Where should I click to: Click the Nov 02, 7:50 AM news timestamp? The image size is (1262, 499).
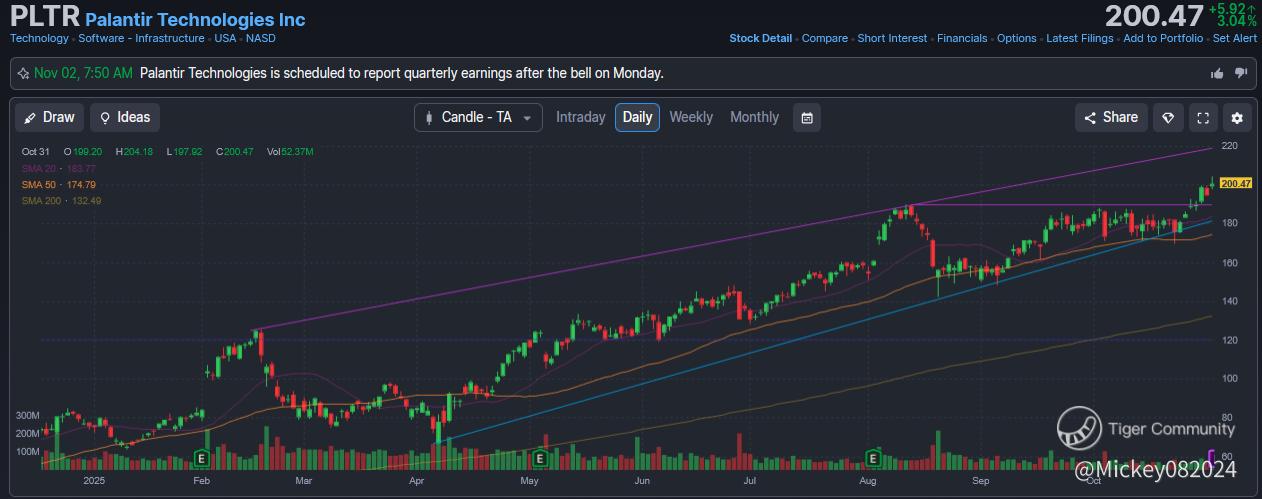(x=83, y=73)
